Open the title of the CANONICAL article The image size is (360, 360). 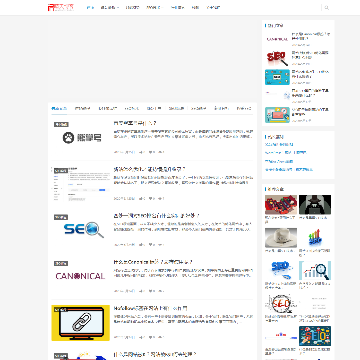(153, 262)
